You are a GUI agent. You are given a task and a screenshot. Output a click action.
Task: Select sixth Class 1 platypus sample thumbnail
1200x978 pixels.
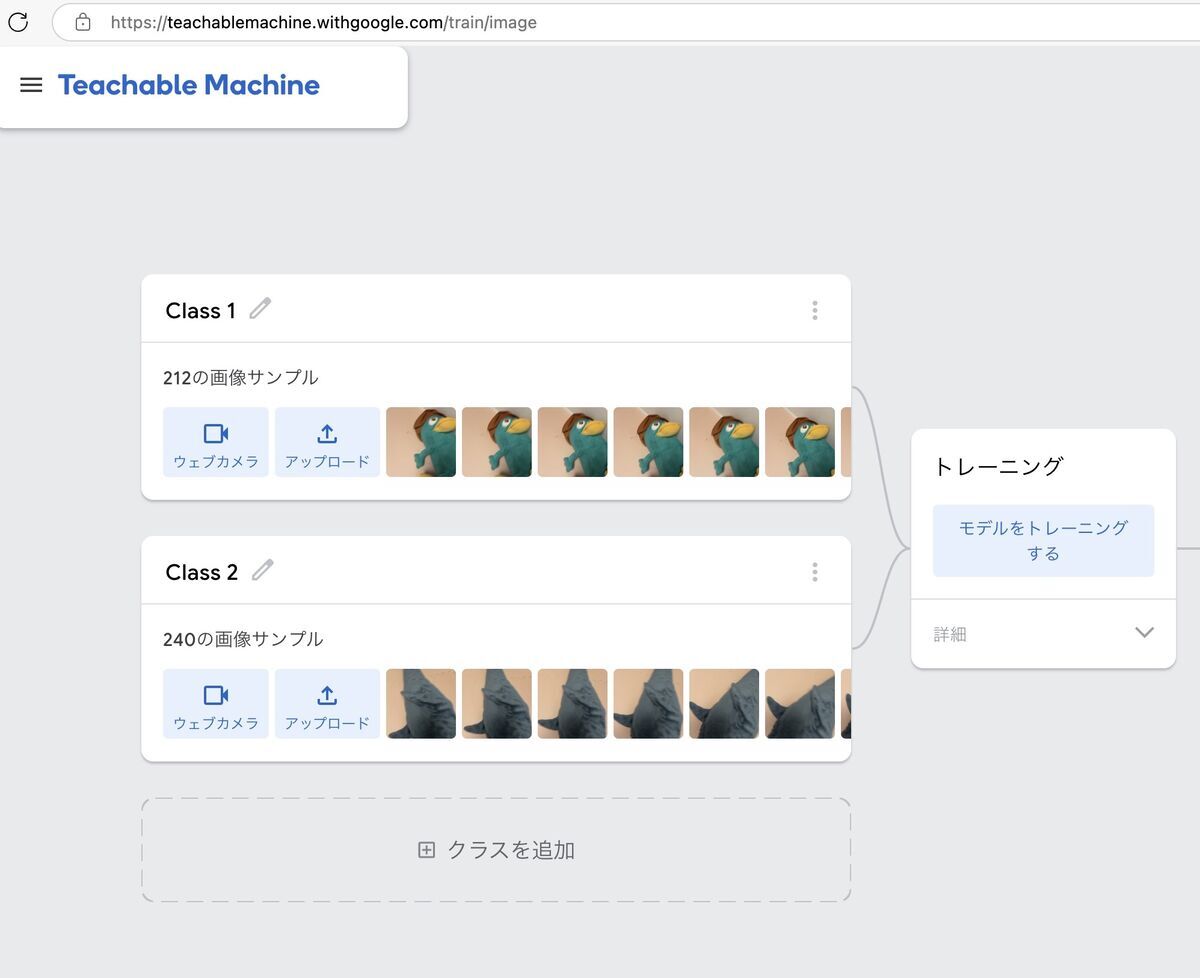800,442
